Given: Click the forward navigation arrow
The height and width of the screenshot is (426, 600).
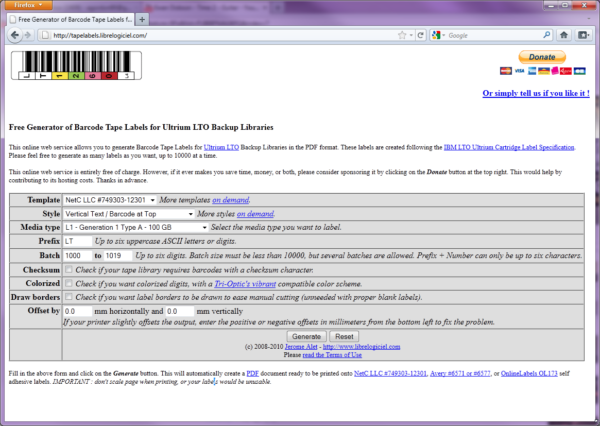Looking at the screenshot, I should pyautogui.click(x=28, y=35).
